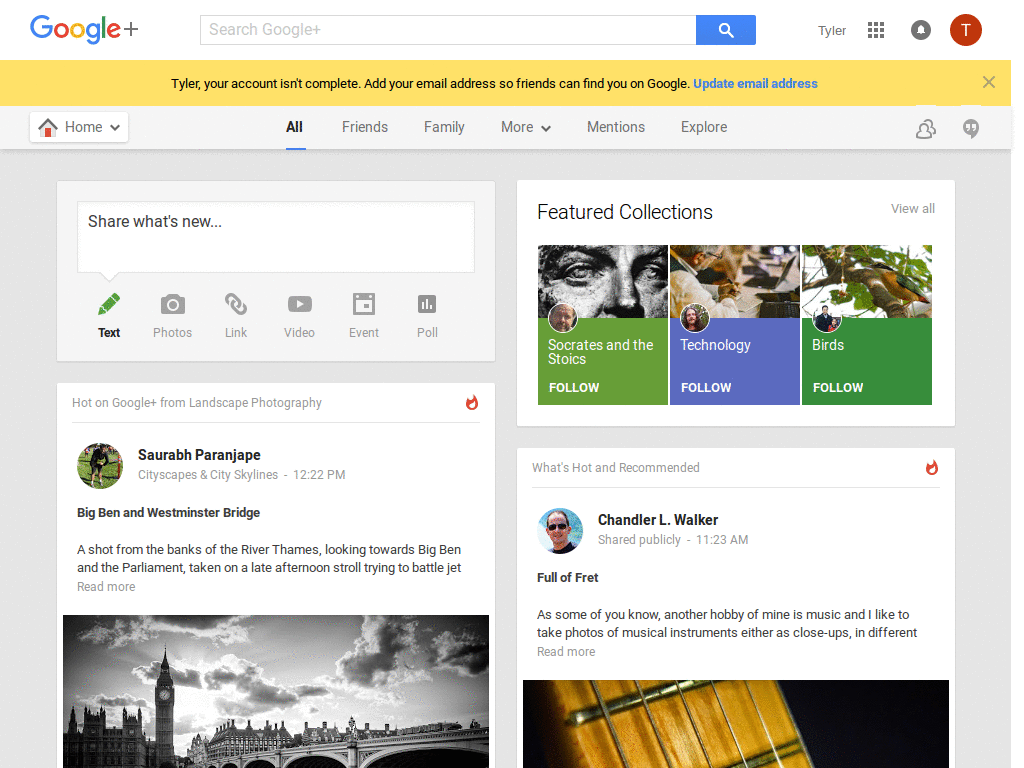Open Chandler L. Walker's profile photo
The height and width of the screenshot is (768, 1024).
coord(560,531)
